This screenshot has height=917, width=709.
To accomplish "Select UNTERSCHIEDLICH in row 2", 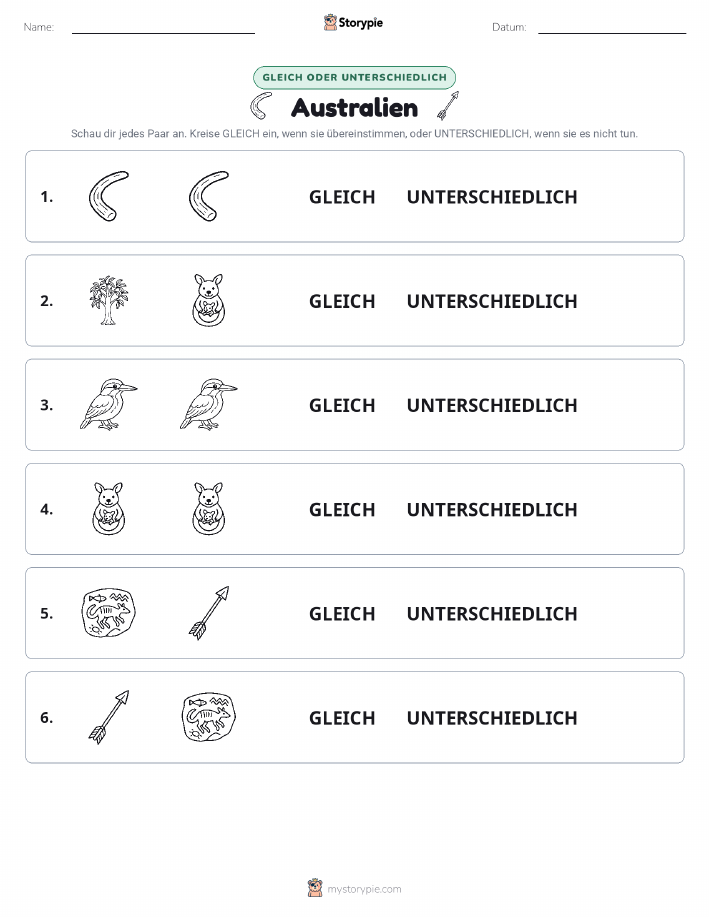I will [492, 301].
